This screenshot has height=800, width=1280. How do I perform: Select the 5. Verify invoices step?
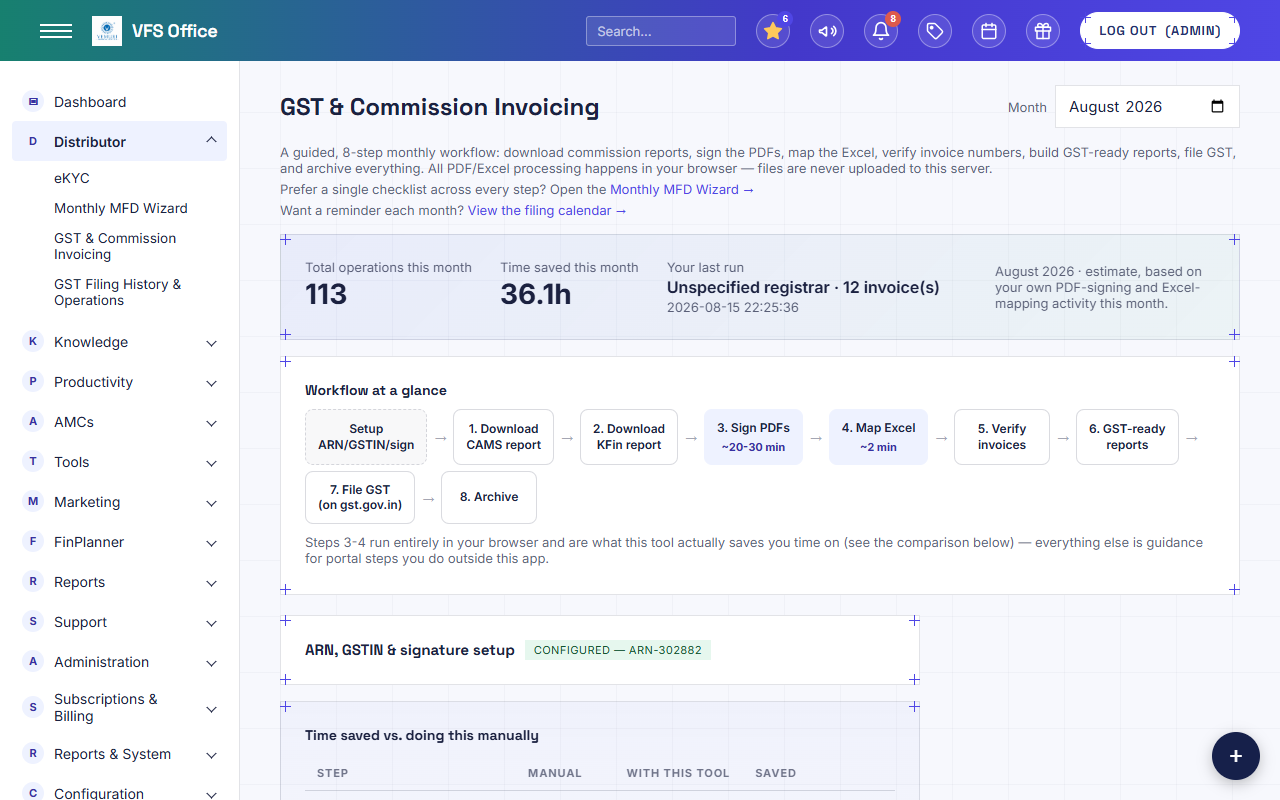tap(1002, 437)
